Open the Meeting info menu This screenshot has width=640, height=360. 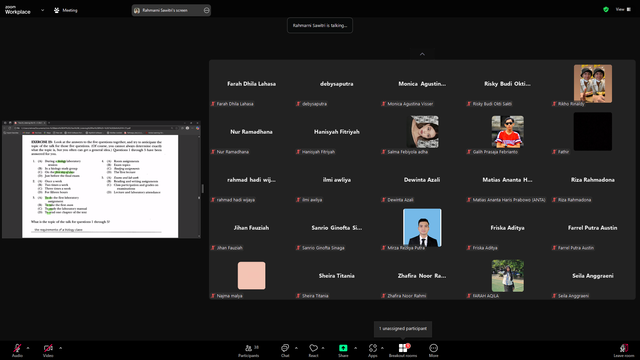(66, 10)
